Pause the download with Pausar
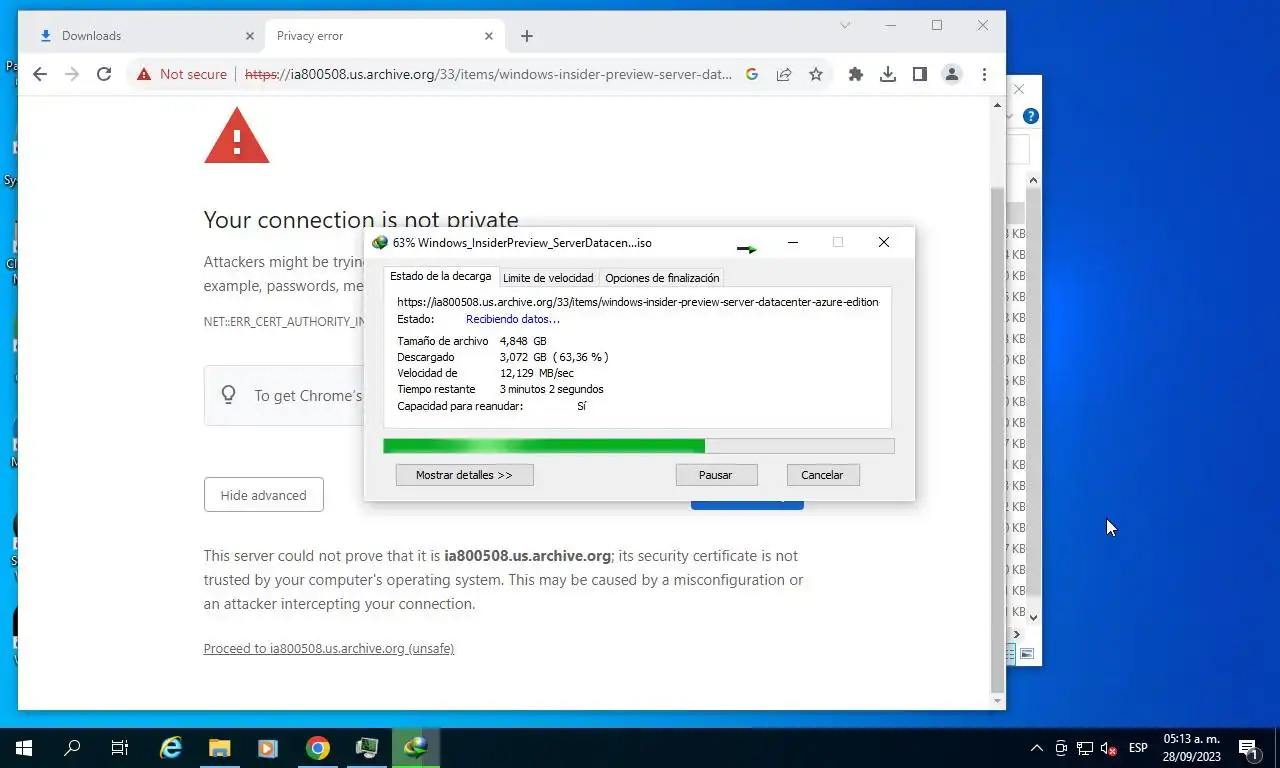The width and height of the screenshot is (1280, 768). tap(716, 475)
